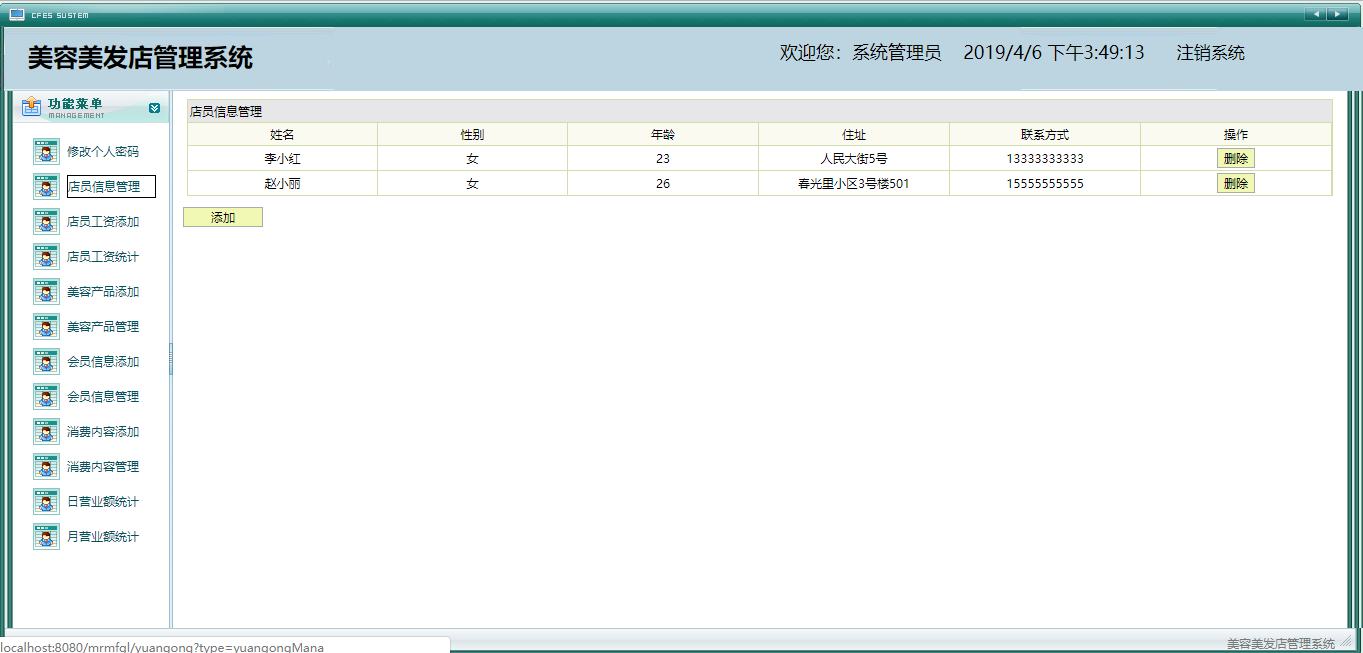The width and height of the screenshot is (1363, 653).
Task: Open the 店员工资添加 menu link
Action: tap(103, 222)
